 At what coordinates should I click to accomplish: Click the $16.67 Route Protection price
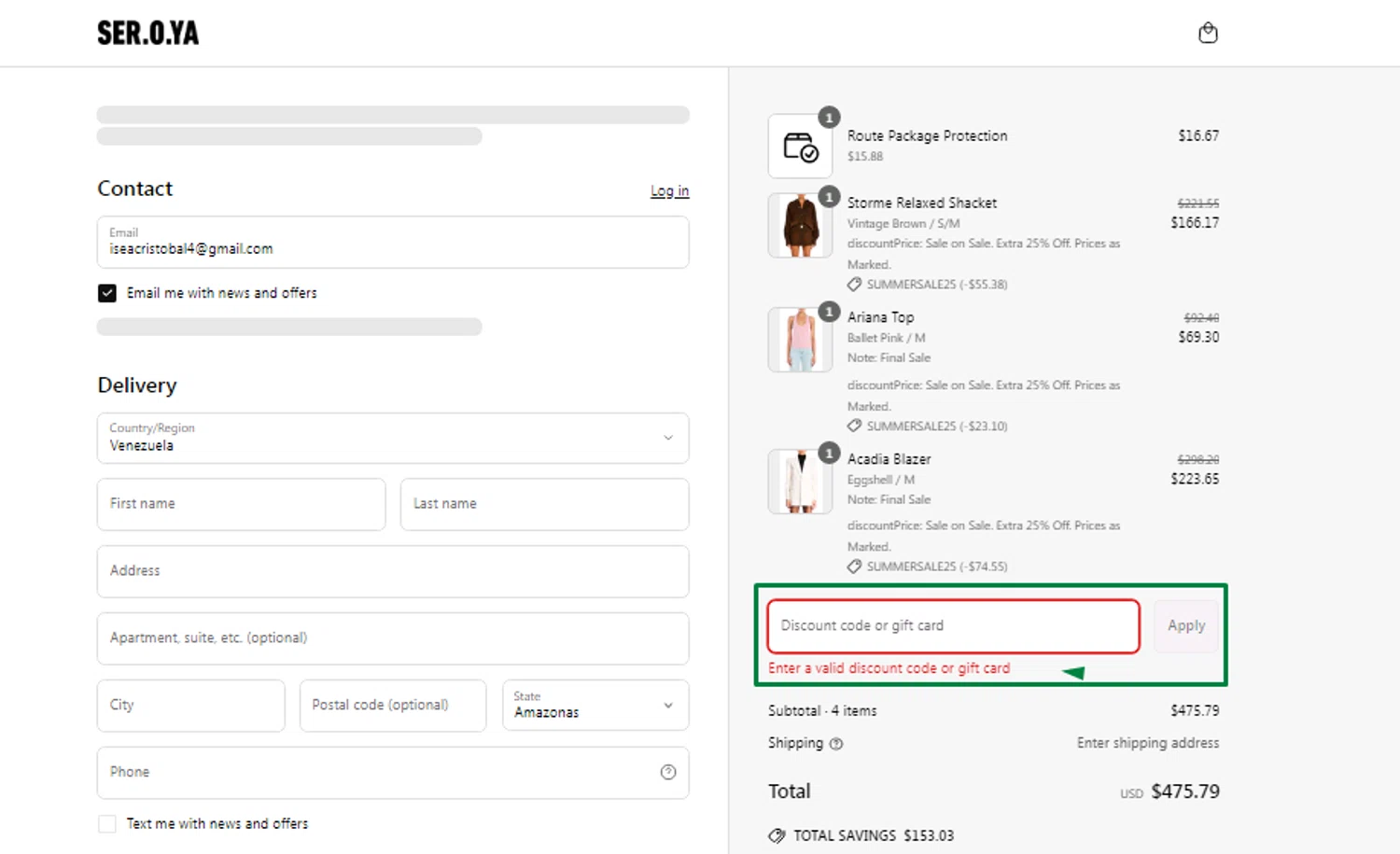tap(1198, 135)
